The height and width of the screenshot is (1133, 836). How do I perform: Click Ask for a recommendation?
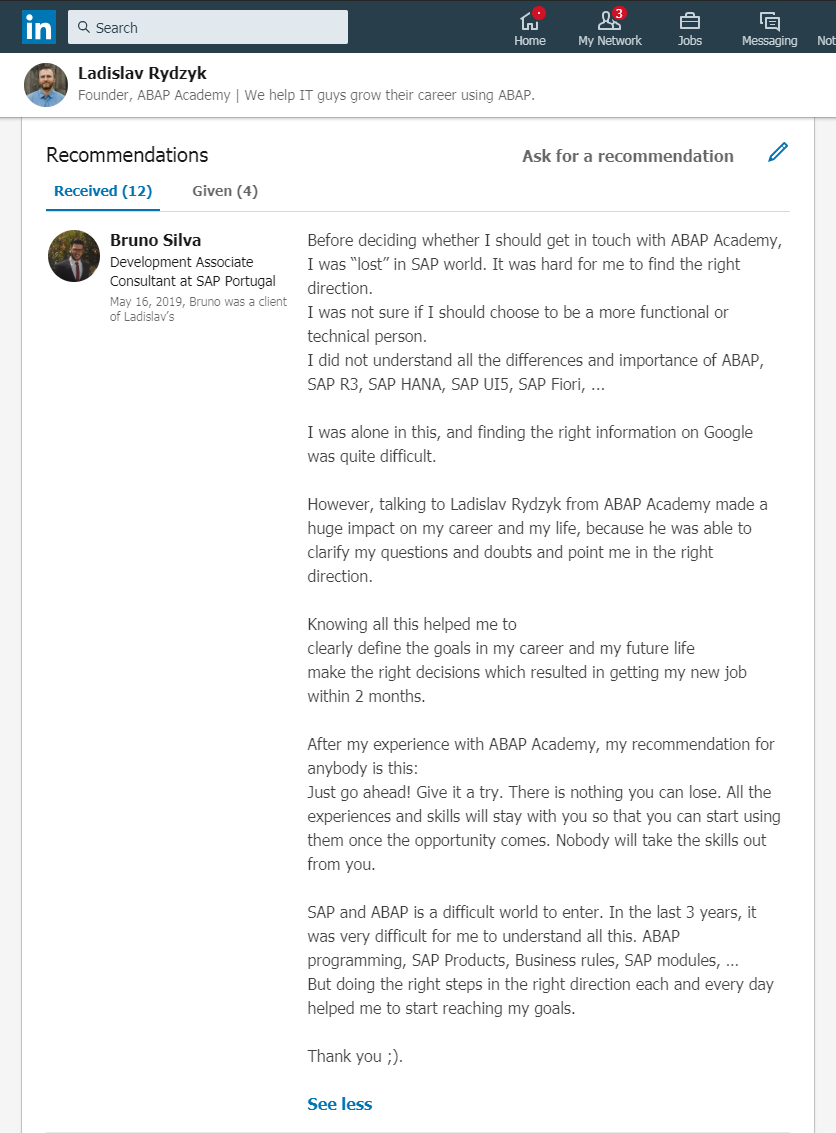(627, 156)
